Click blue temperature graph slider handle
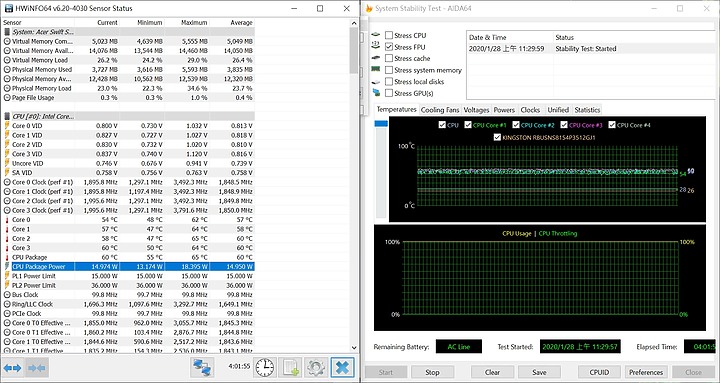This screenshot has width=720, height=383. [381, 124]
